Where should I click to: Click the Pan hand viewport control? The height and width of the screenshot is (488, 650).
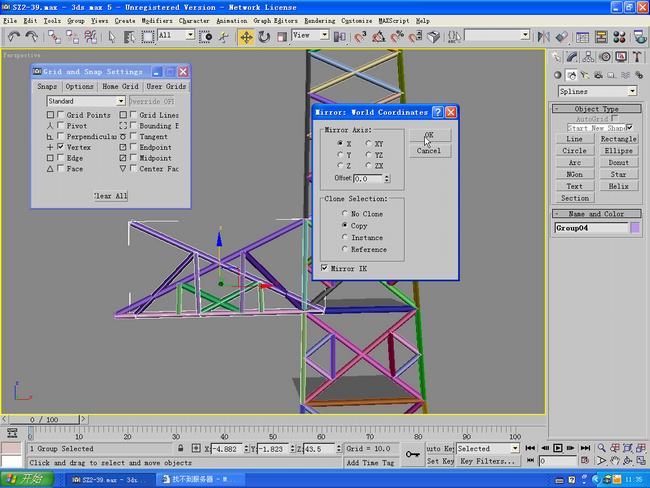point(614,461)
